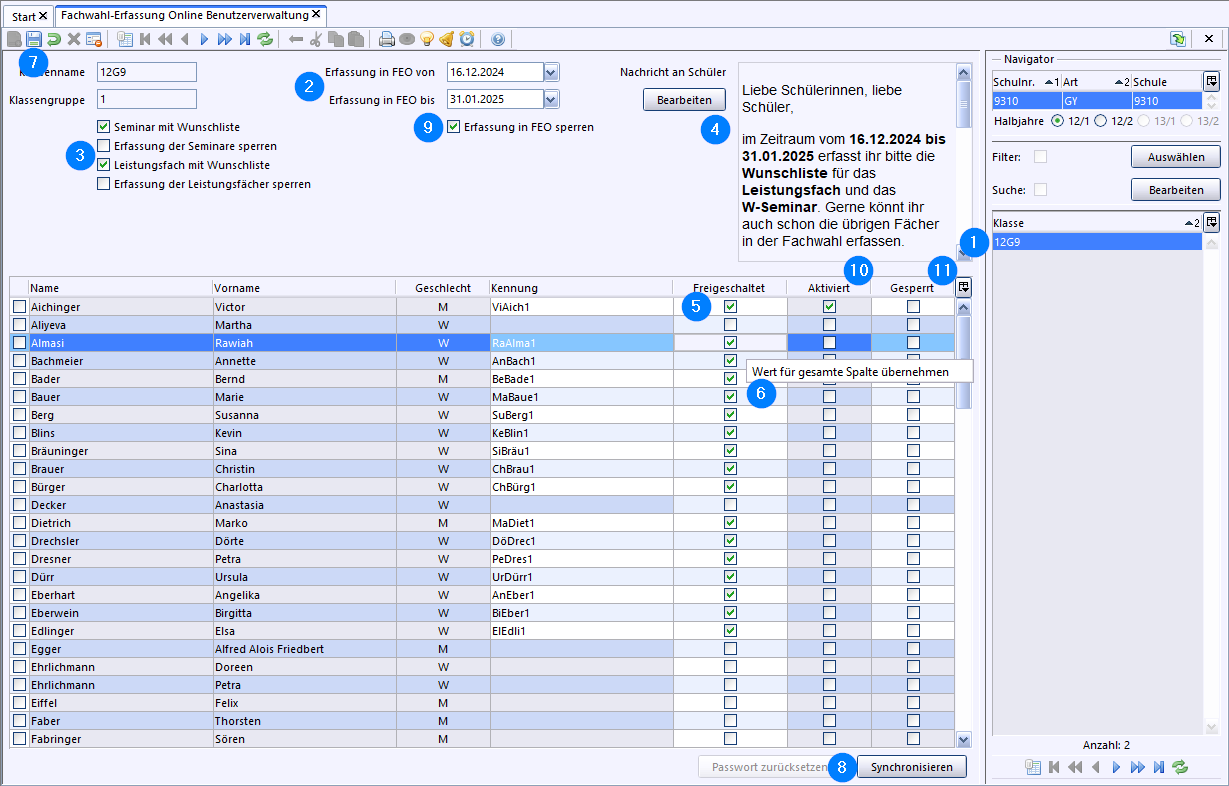The height and width of the screenshot is (786, 1229).
Task: Open the Erfassung in FEO bis date dropdown
Action: (552, 99)
